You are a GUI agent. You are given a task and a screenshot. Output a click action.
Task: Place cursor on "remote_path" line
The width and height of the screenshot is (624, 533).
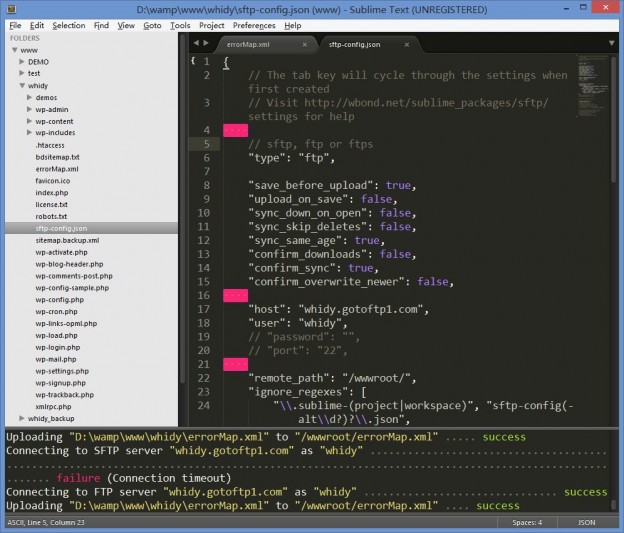(x=332, y=378)
